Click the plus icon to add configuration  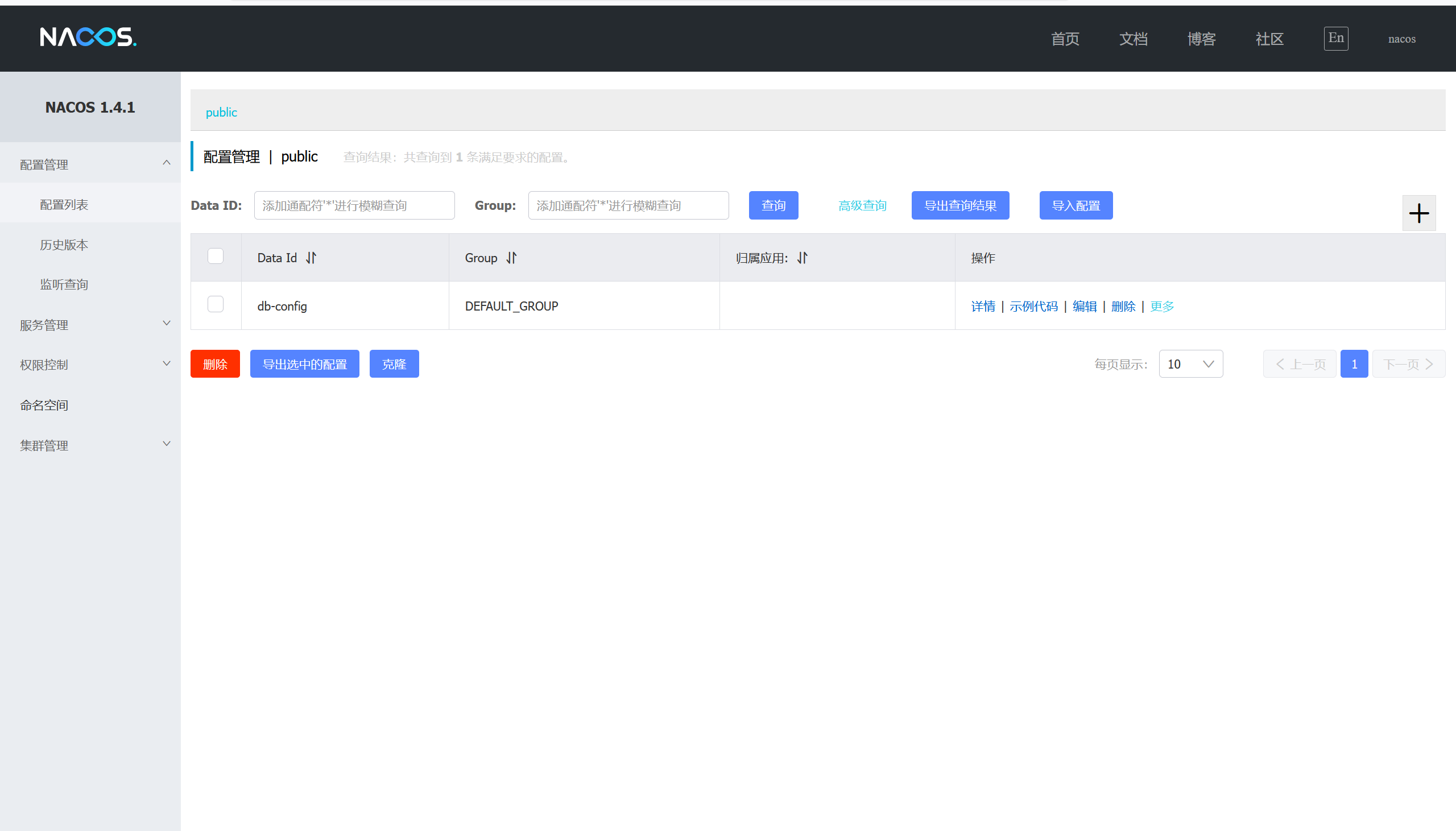[x=1418, y=213]
